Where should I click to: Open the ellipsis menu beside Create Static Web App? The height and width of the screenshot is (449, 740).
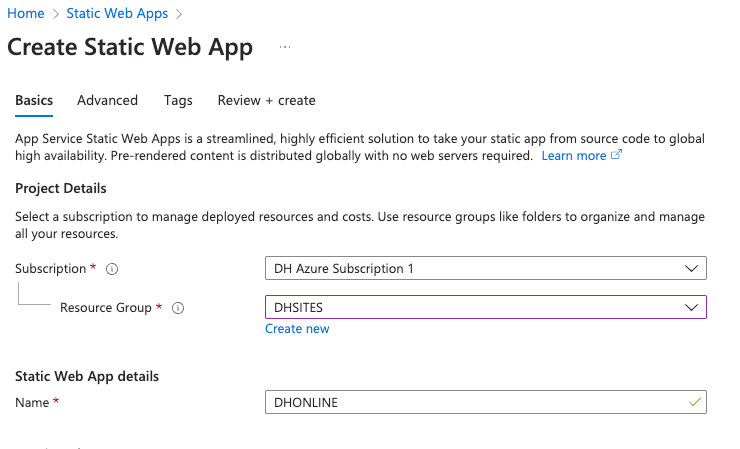(x=285, y=47)
